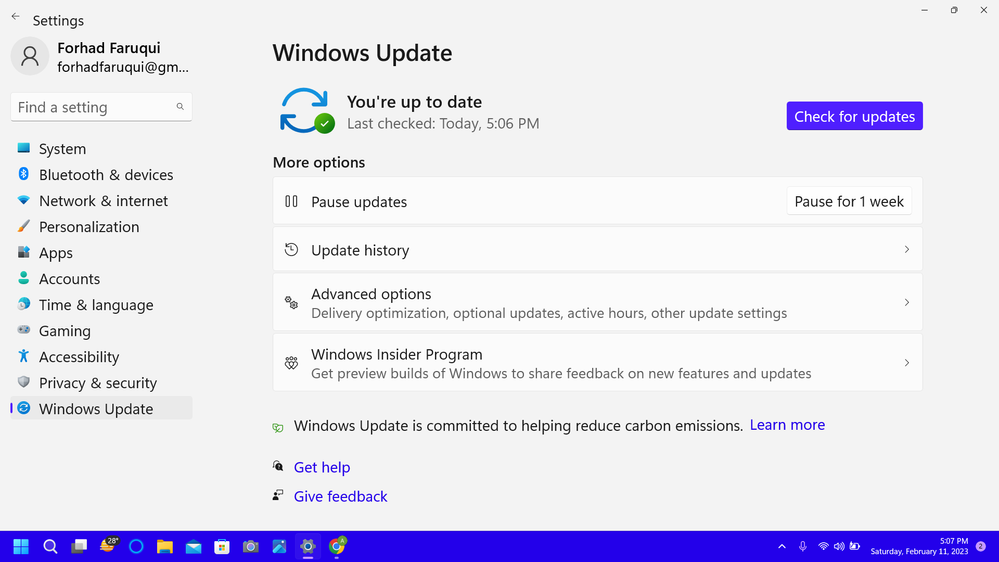Screen dimensions: 999x562
Task: Open the Photos app from the taskbar
Action: coord(279,546)
